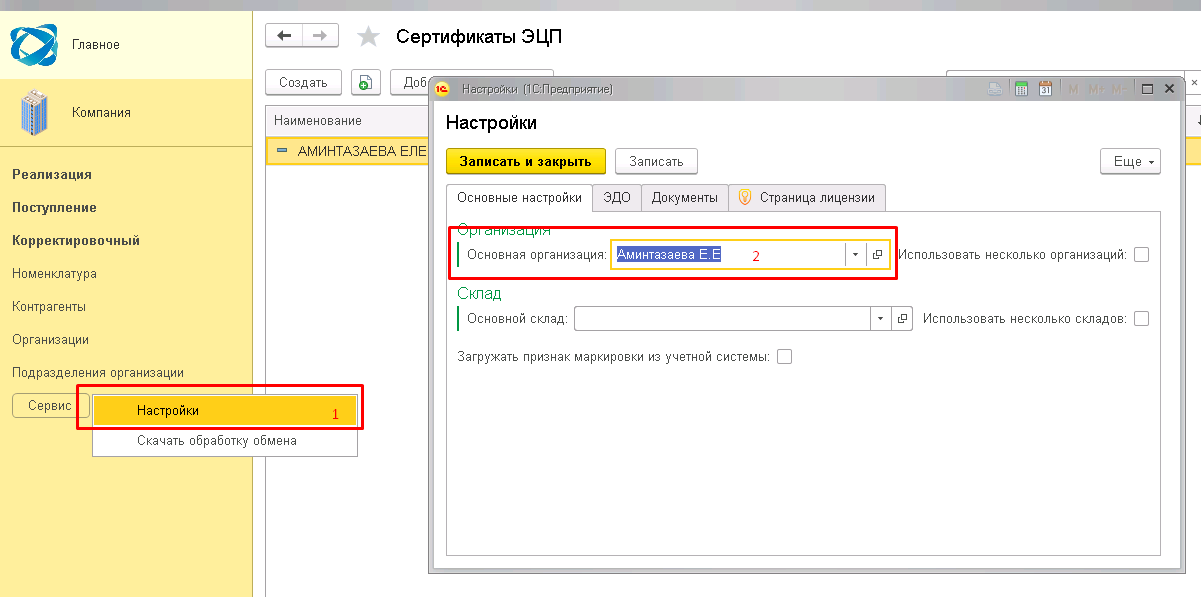This screenshot has width=1201, height=597.
Task: Enable Использовать несколько организаций checkbox
Action: pyautogui.click(x=1141, y=255)
